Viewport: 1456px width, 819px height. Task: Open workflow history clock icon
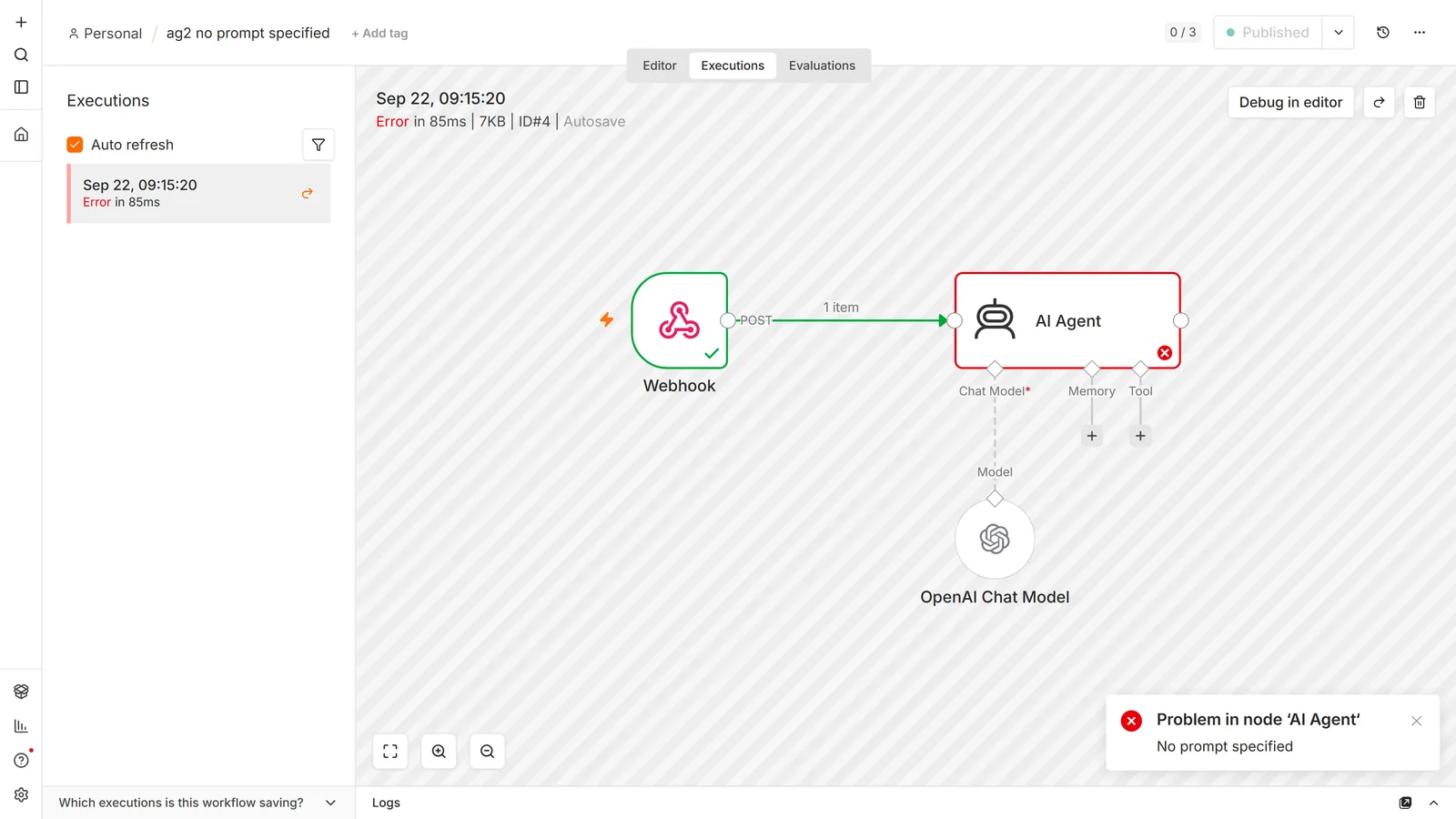(1383, 33)
